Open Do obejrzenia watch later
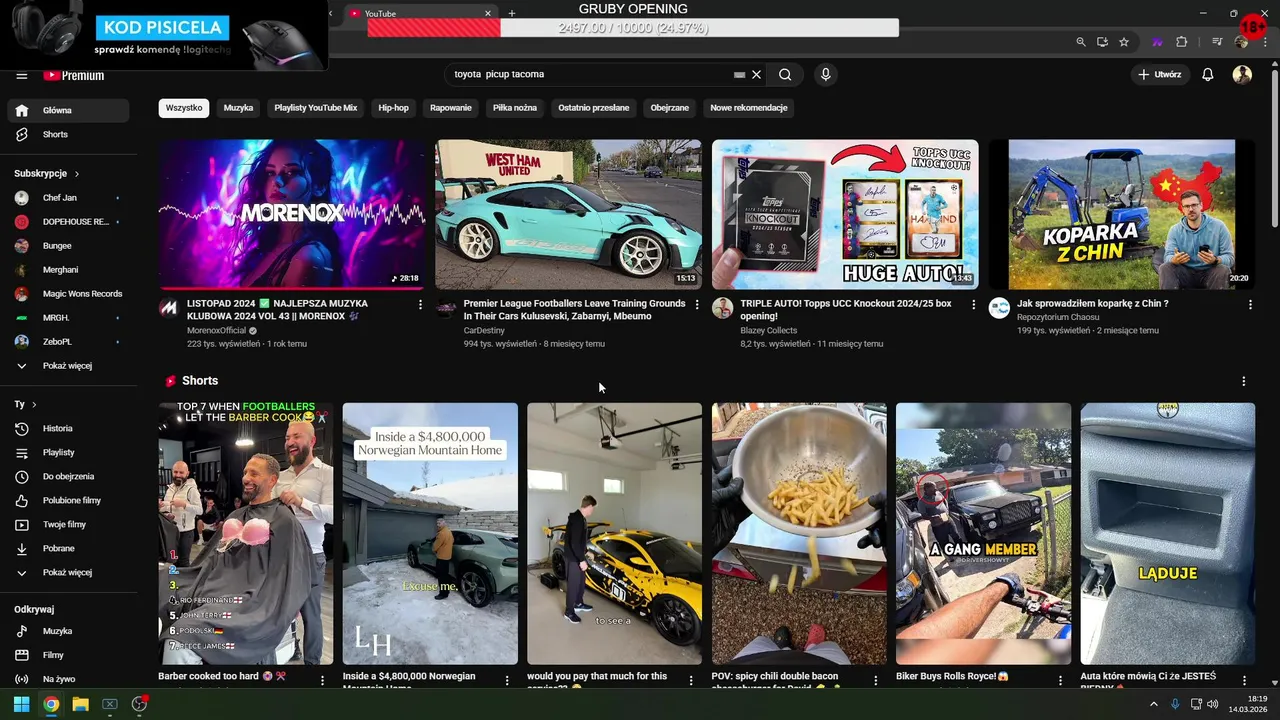The width and height of the screenshot is (1280, 720). point(68,476)
